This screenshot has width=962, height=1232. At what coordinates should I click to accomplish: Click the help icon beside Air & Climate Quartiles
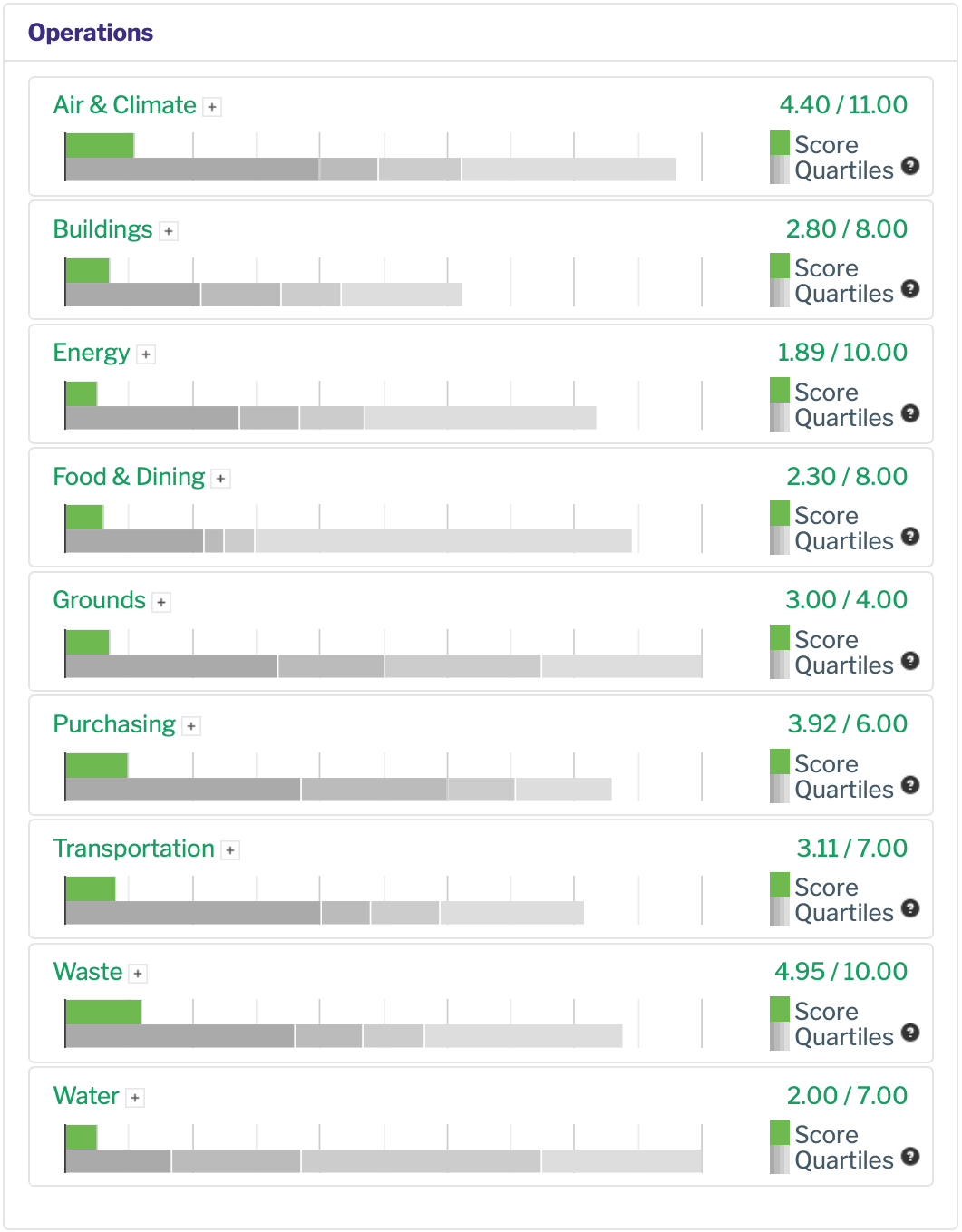(x=910, y=166)
